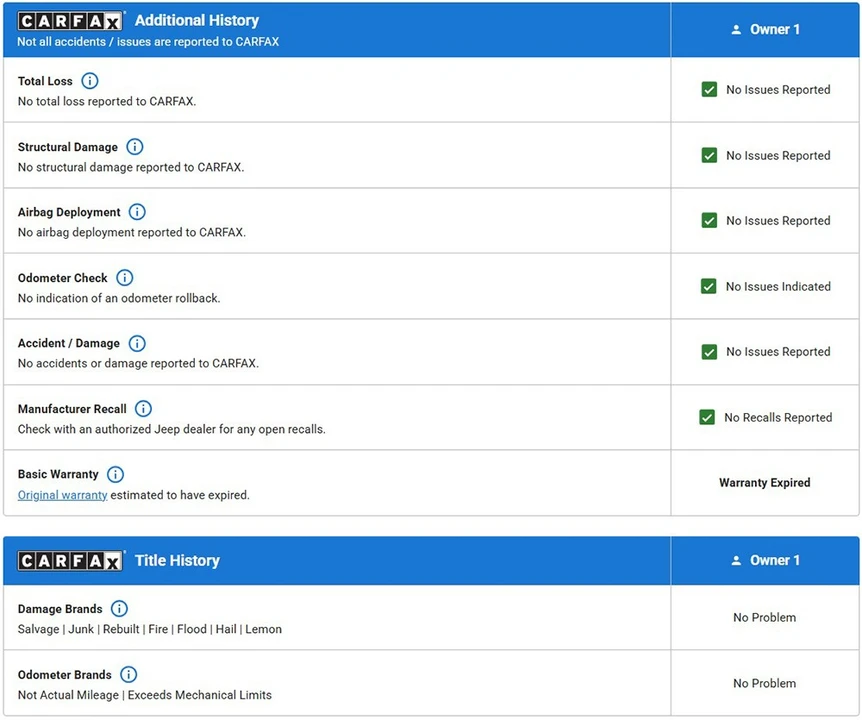Screen dimensions: 862x720
Task: Open the Total Loss info icon
Action: (x=90, y=81)
